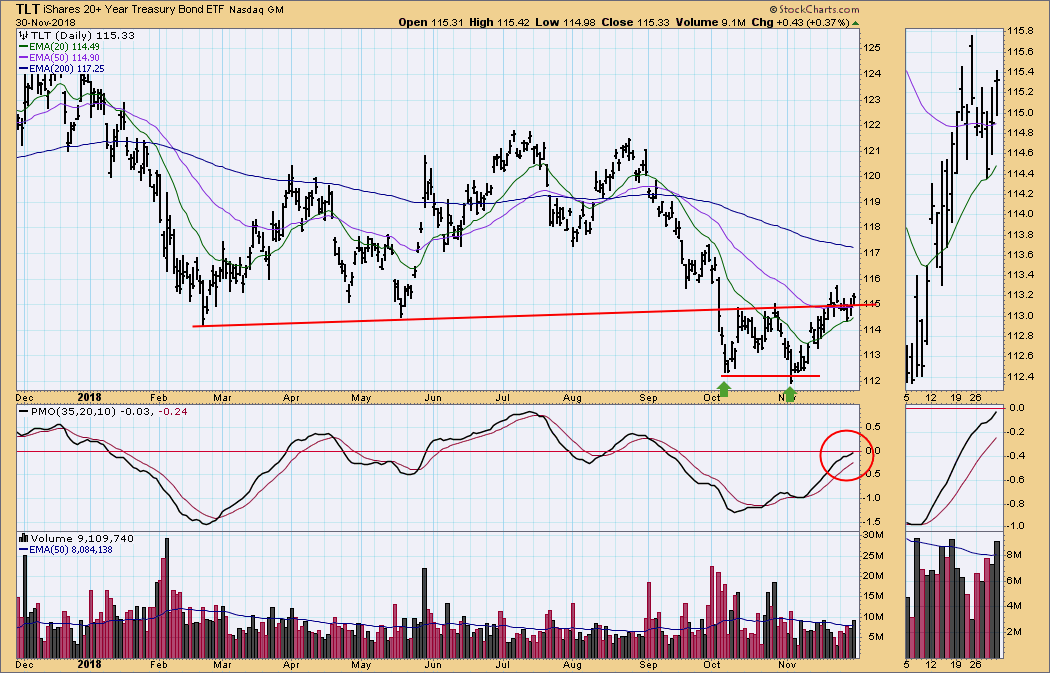Click the '112.4' label on the zoomed price axis
This screenshot has width=1050, height=673.
[x=1019, y=376]
